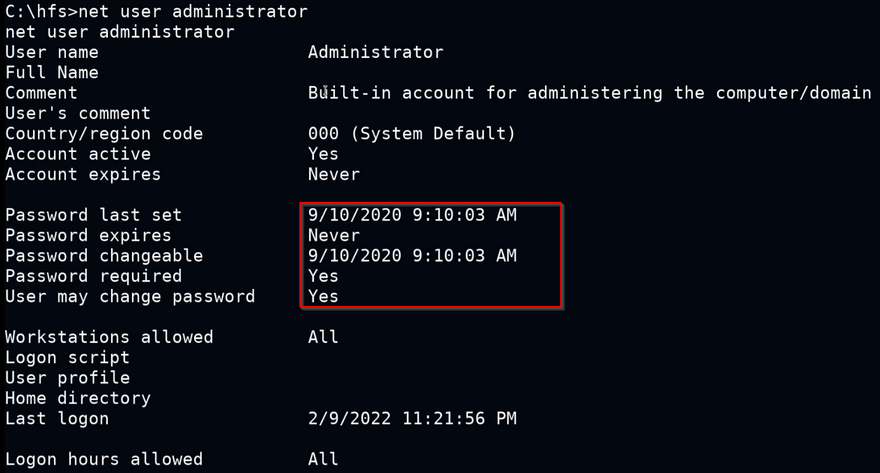The height and width of the screenshot is (473, 880).
Task: Select the Logon hours allowed 'All' value
Action: 323,460
